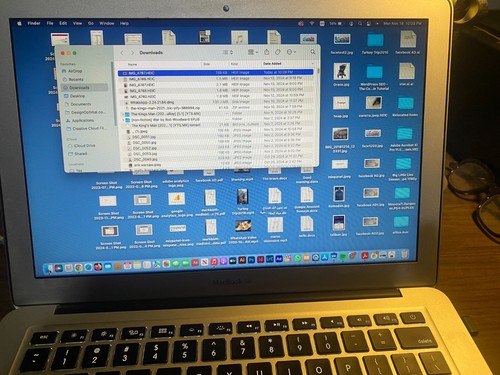Open the Finder menu
500x375 pixels.
tap(34, 23)
